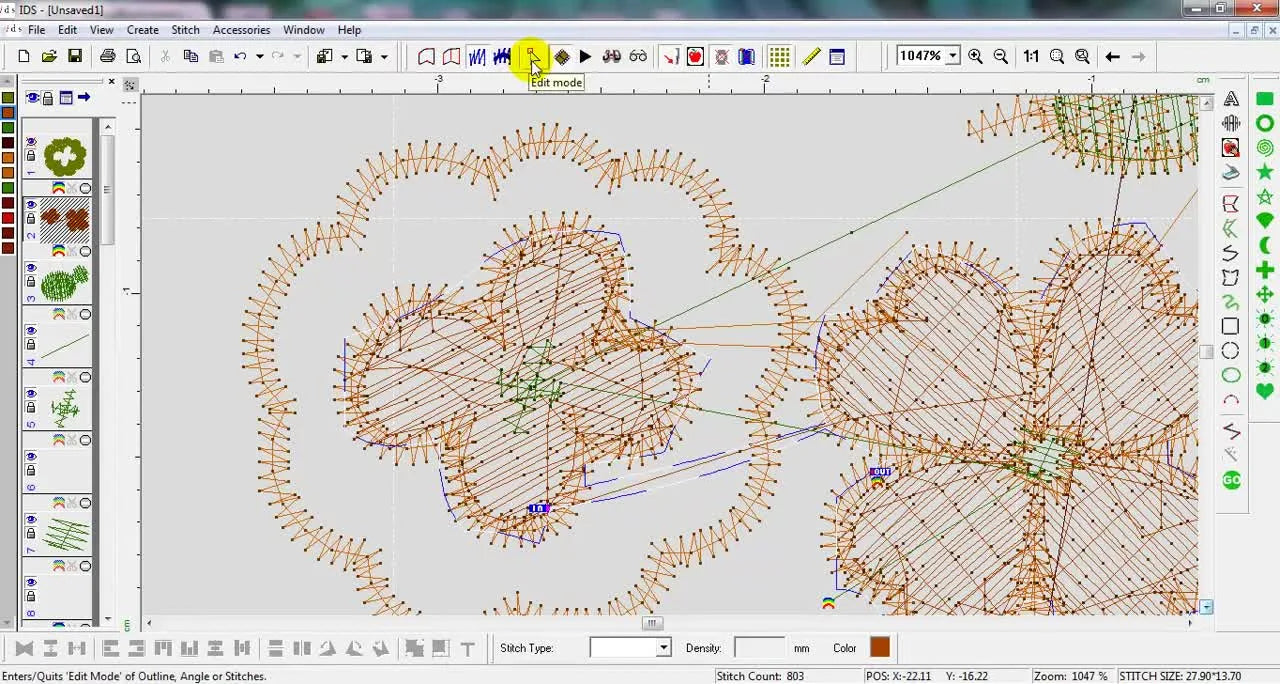Image resolution: width=1280 pixels, height=684 pixels.
Task: Start the black play arrow stitch playback
Action: [x=585, y=57]
